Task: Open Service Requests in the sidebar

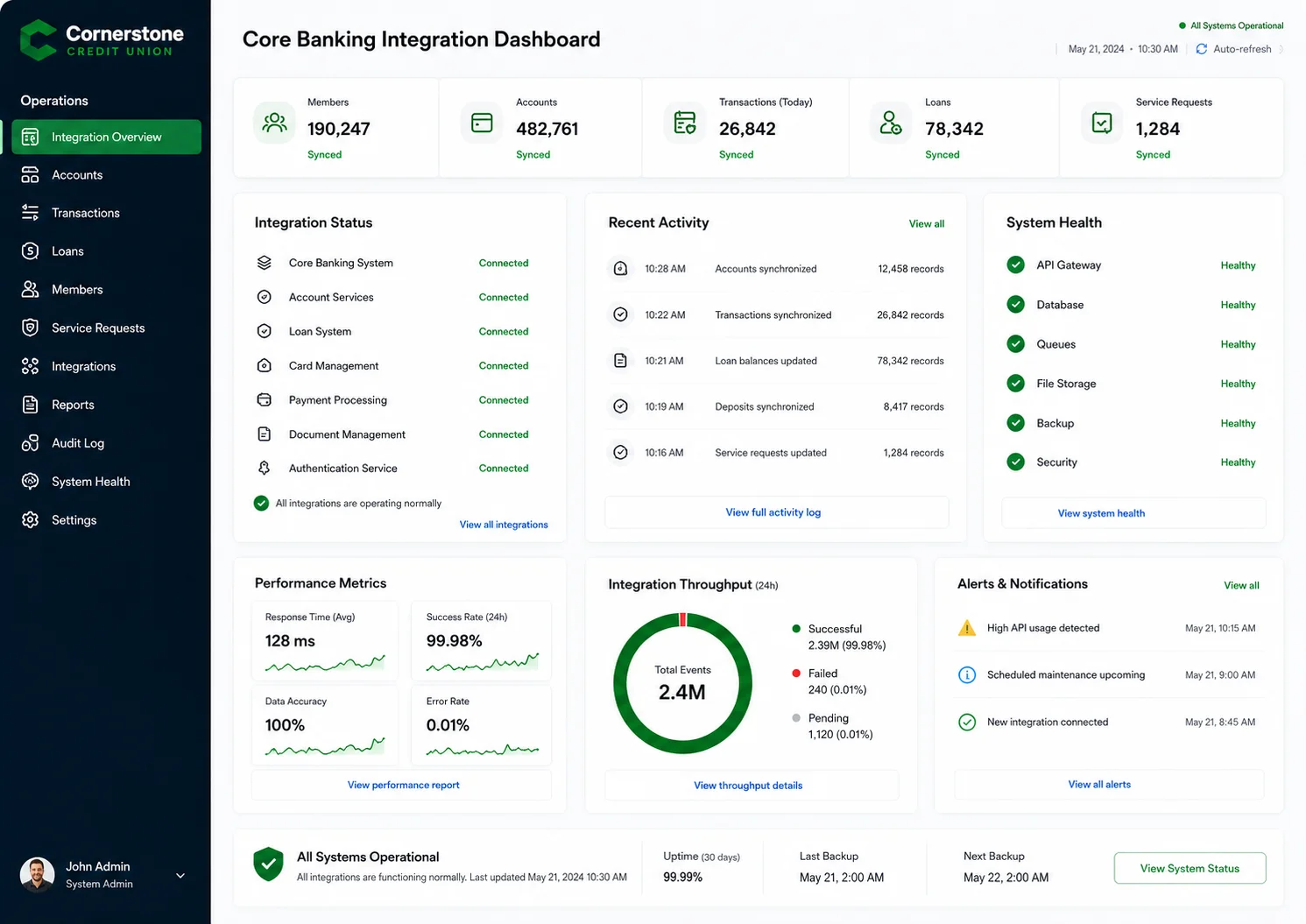Action: tap(107, 328)
